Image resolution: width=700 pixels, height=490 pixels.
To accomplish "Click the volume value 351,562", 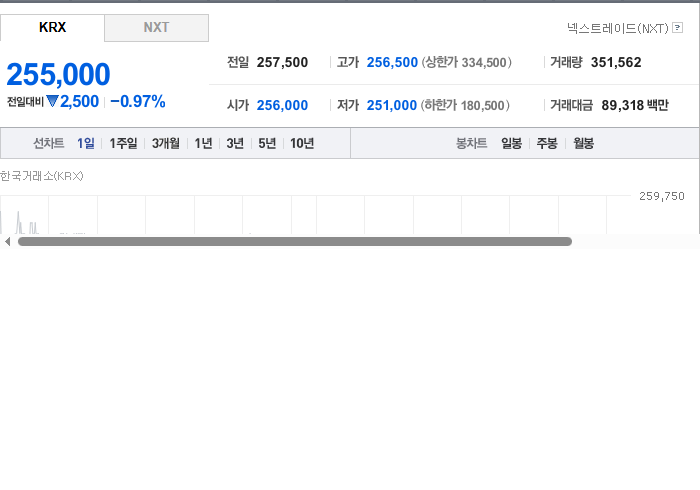I will [616, 62].
